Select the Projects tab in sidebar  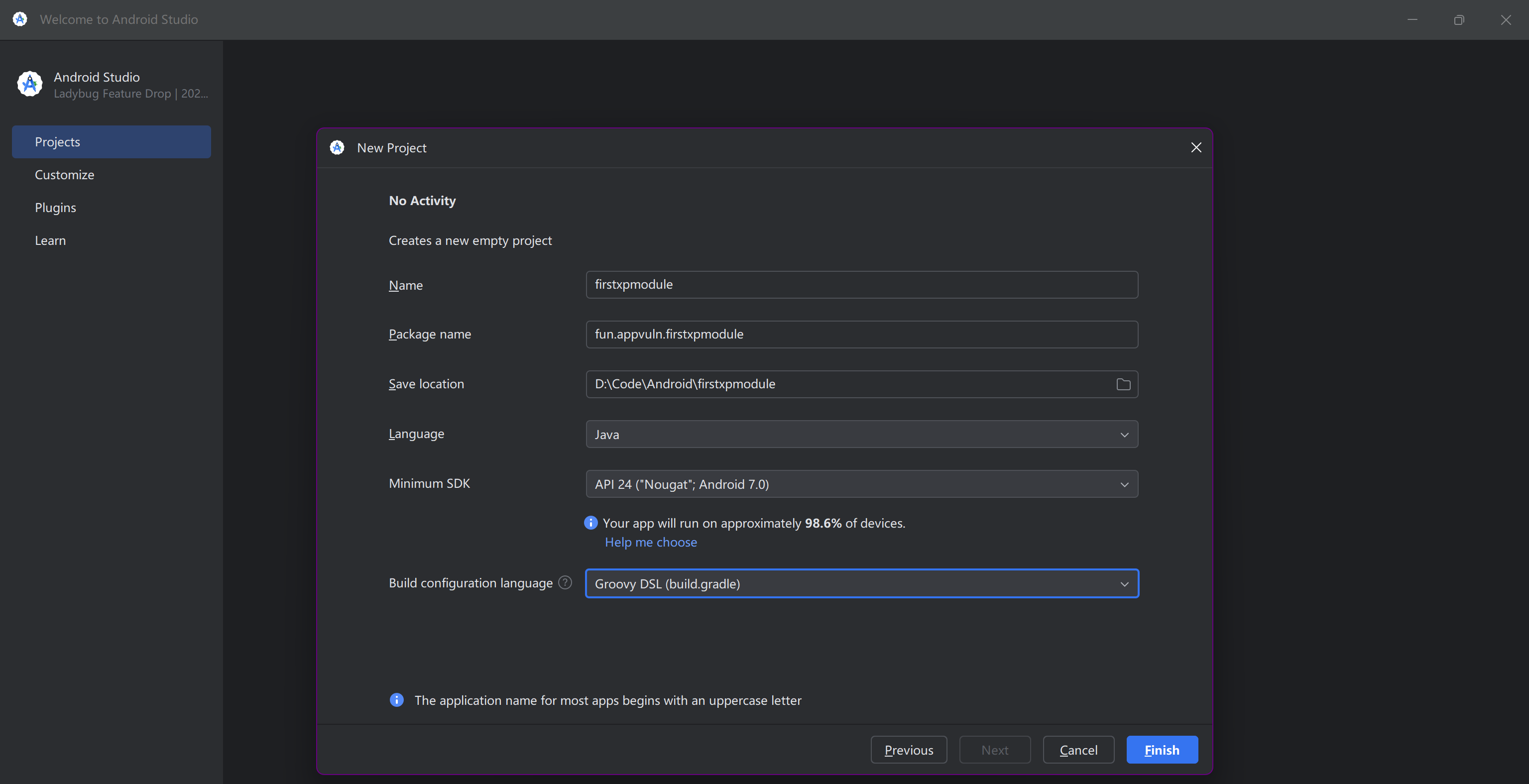pyautogui.click(x=112, y=142)
